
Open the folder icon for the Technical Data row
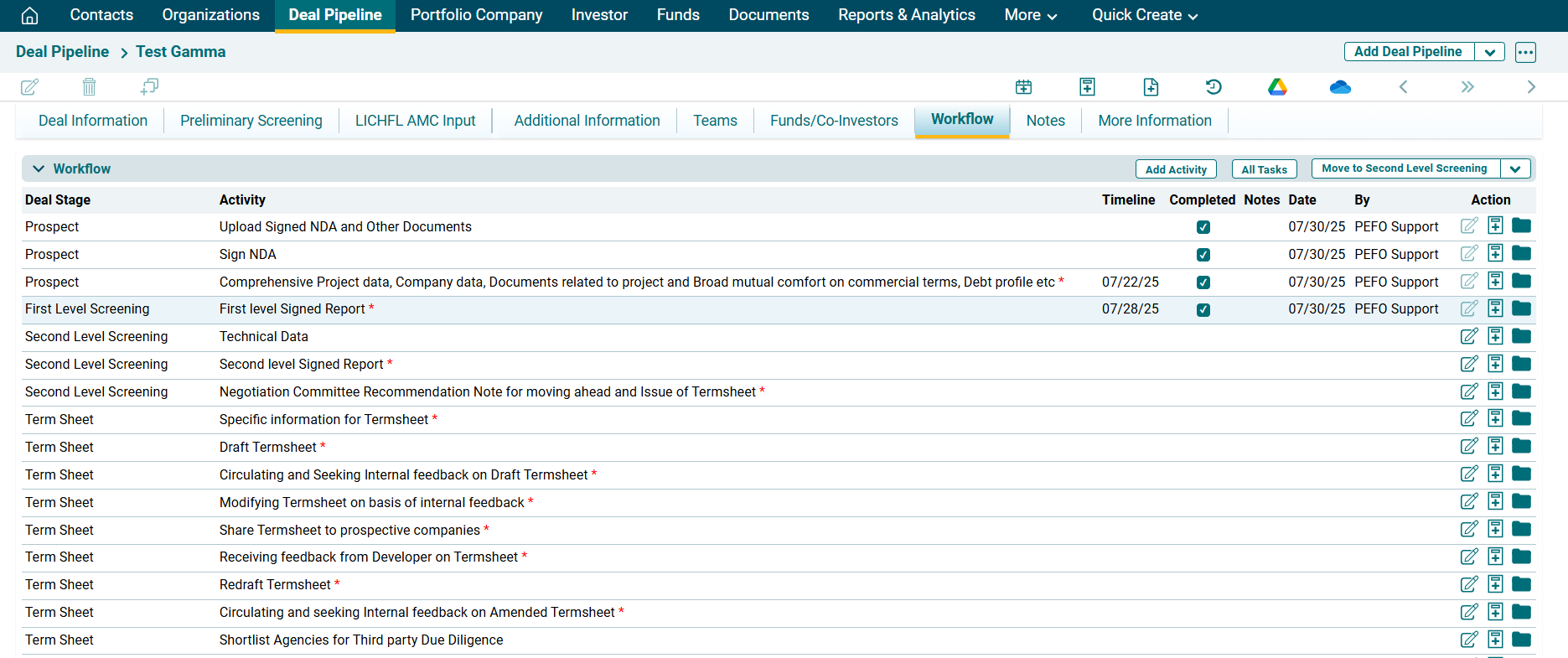click(1521, 336)
